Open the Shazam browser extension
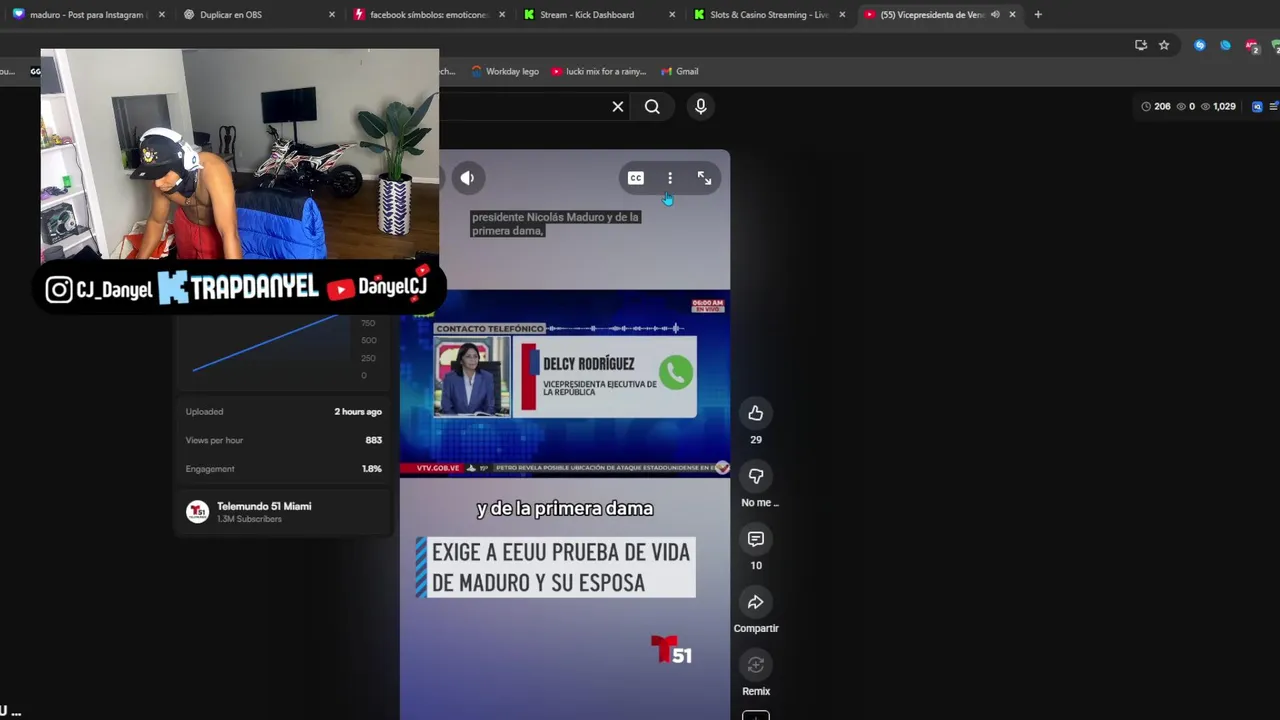The image size is (1280, 720). tap(1200, 45)
